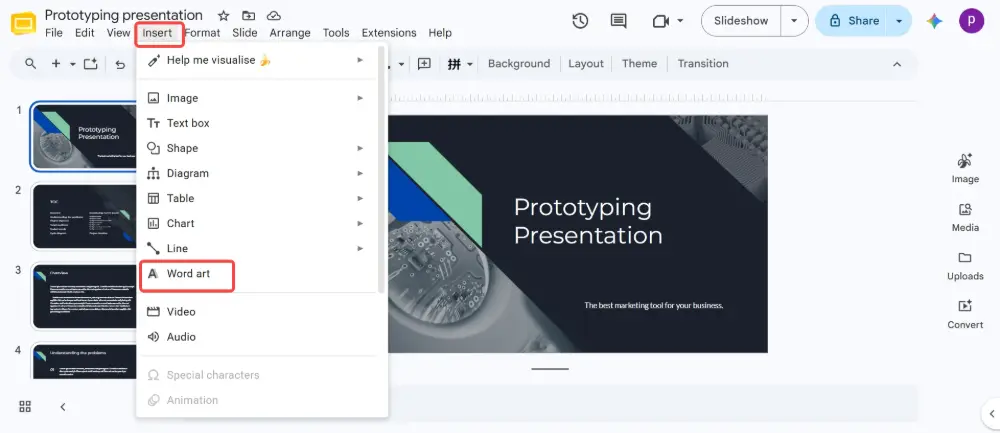Screen dimensions: 1000x433
Task: Click the move to folder icon
Action: point(249,15)
